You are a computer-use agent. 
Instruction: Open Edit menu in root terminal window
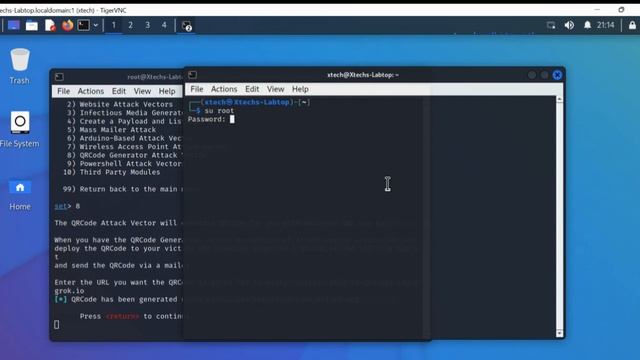[119, 91]
